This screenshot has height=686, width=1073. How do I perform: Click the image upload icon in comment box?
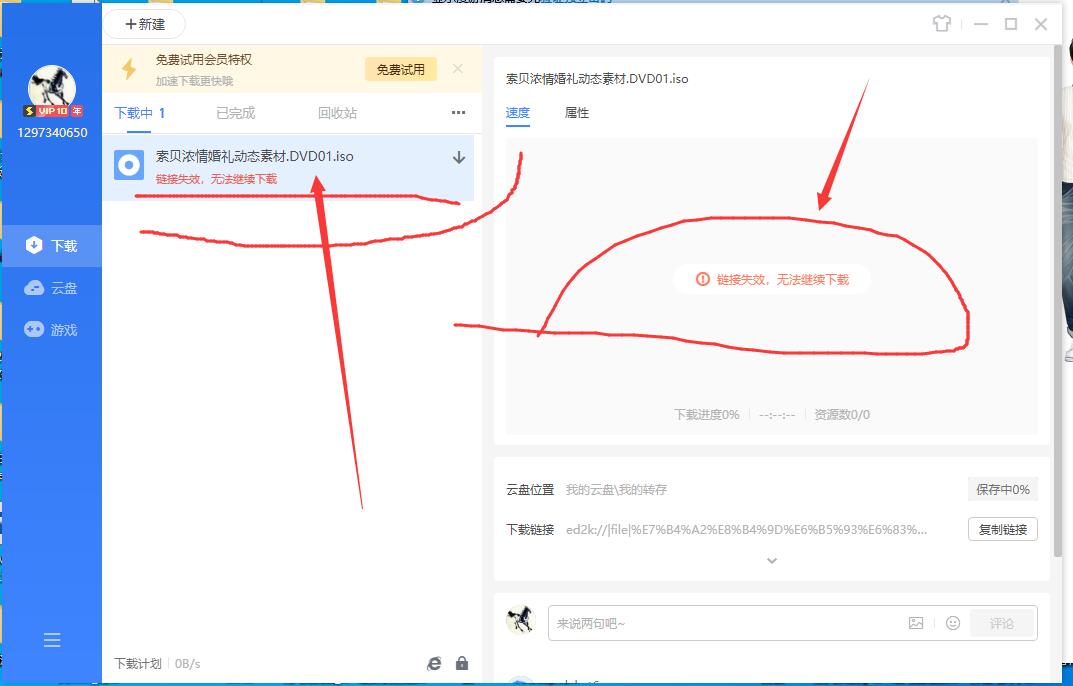pyautogui.click(x=915, y=622)
